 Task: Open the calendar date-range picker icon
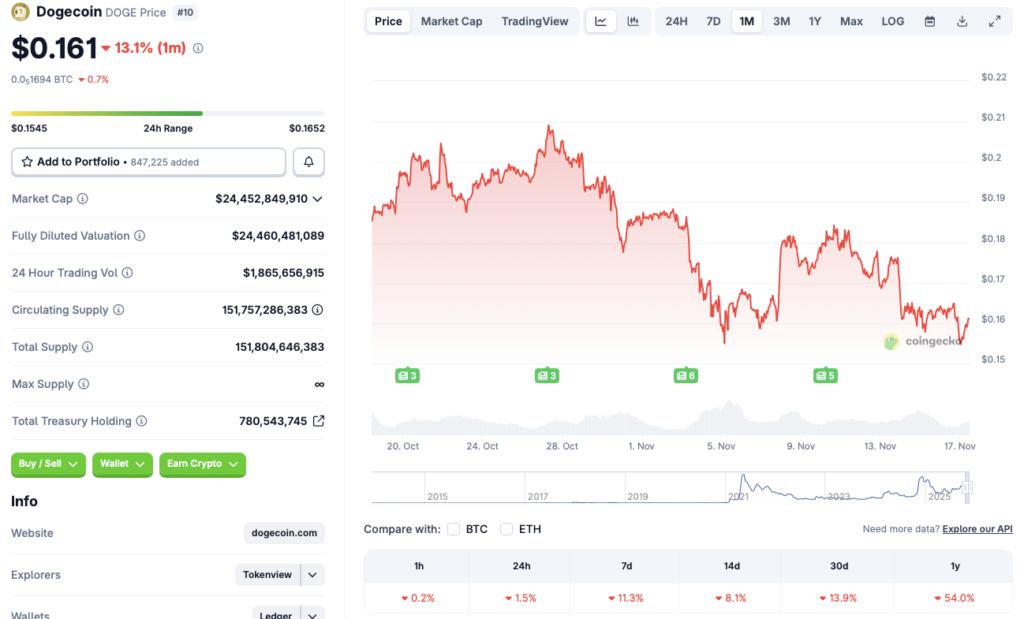(x=930, y=21)
